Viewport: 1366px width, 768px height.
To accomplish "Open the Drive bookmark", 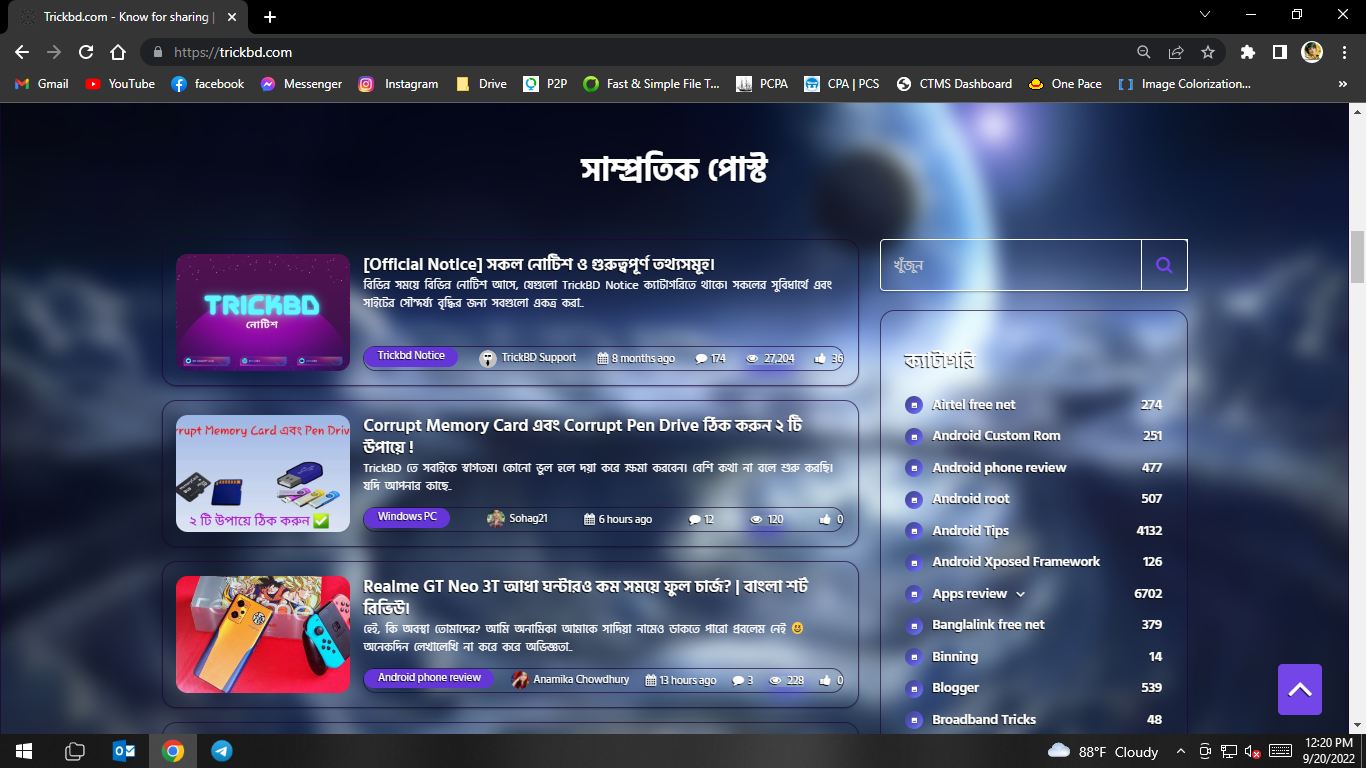I will (481, 84).
